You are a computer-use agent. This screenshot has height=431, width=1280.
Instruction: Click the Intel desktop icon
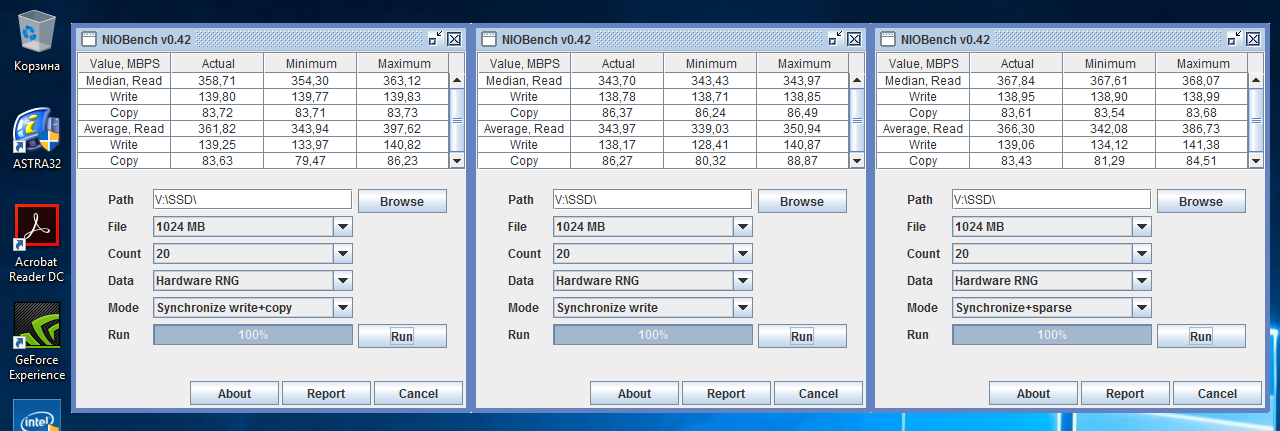click(x=37, y=416)
